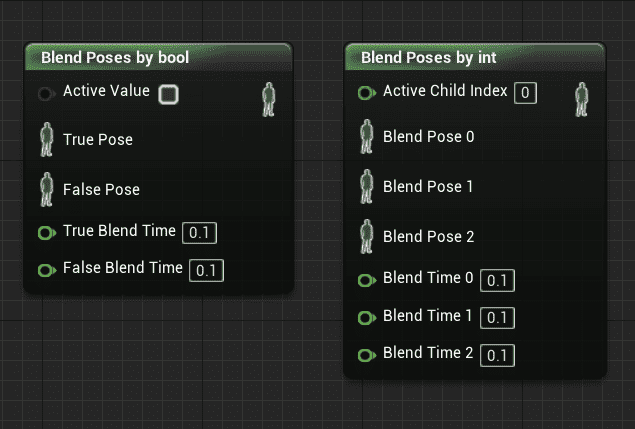Screen dimensions: 635x429
Task: Click the Blend Pose 1 pin icon
Action: (x=366, y=187)
